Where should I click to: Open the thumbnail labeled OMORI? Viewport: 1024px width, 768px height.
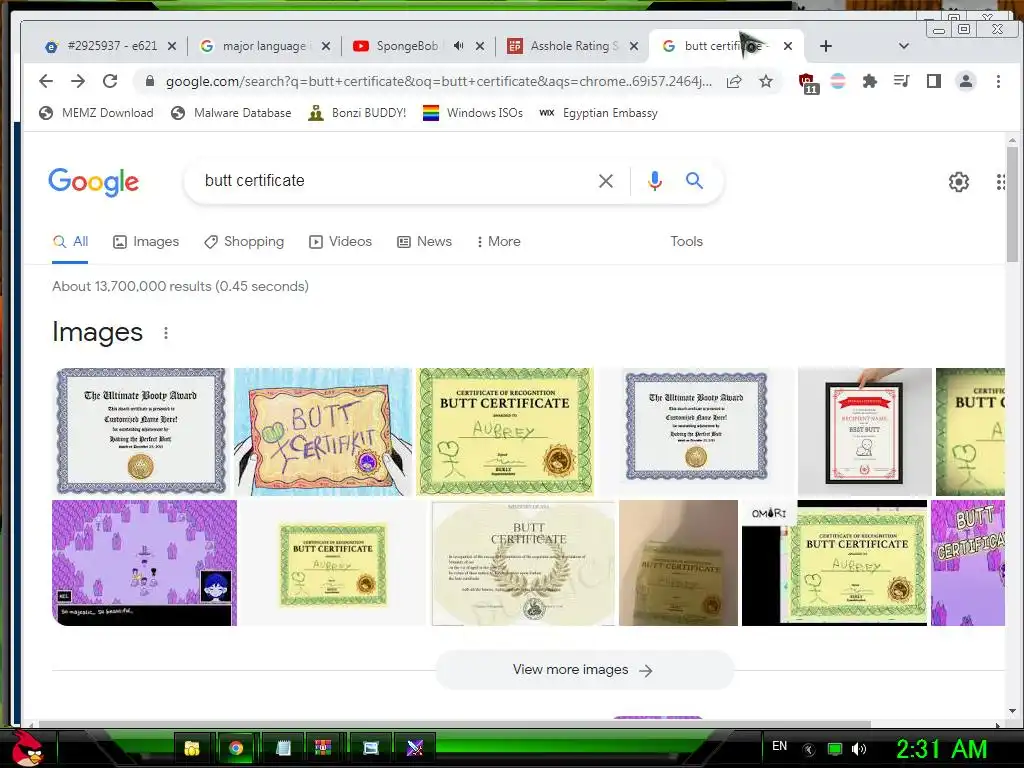coord(835,563)
